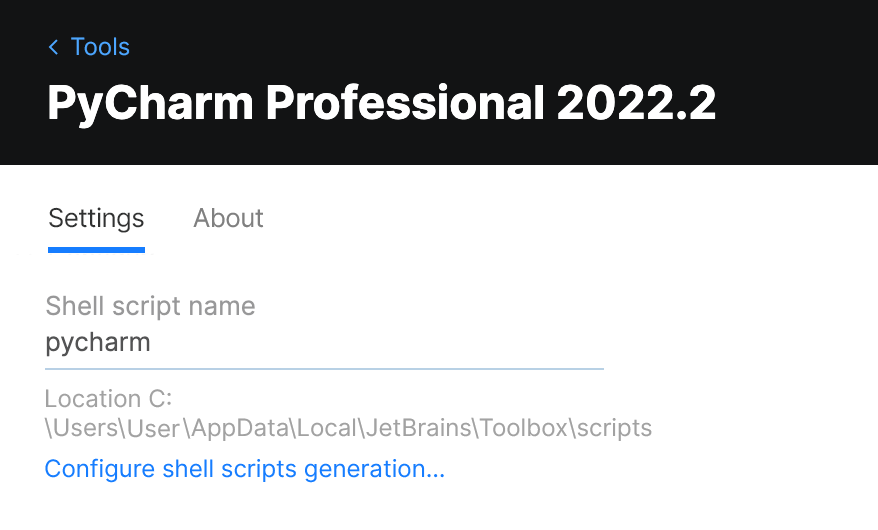Screen dimensions: 878x530
Task: Go back to the Tools list
Action: coord(99,47)
